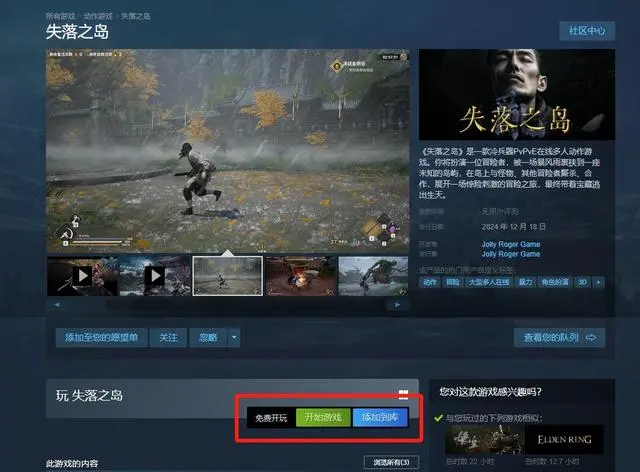Open the 社区中心 community hub
The height and width of the screenshot is (472, 640).
pyautogui.click(x=587, y=31)
